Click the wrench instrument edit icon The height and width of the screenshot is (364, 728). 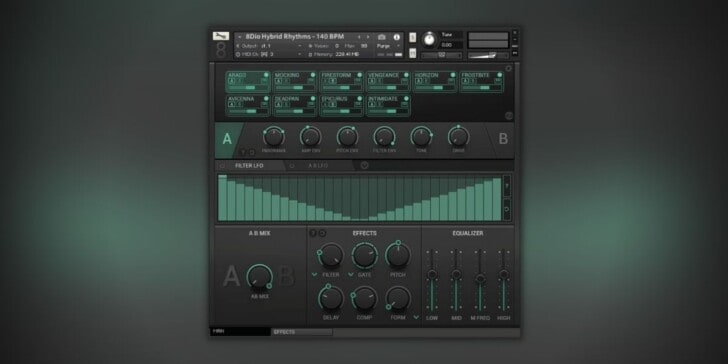(x=221, y=36)
